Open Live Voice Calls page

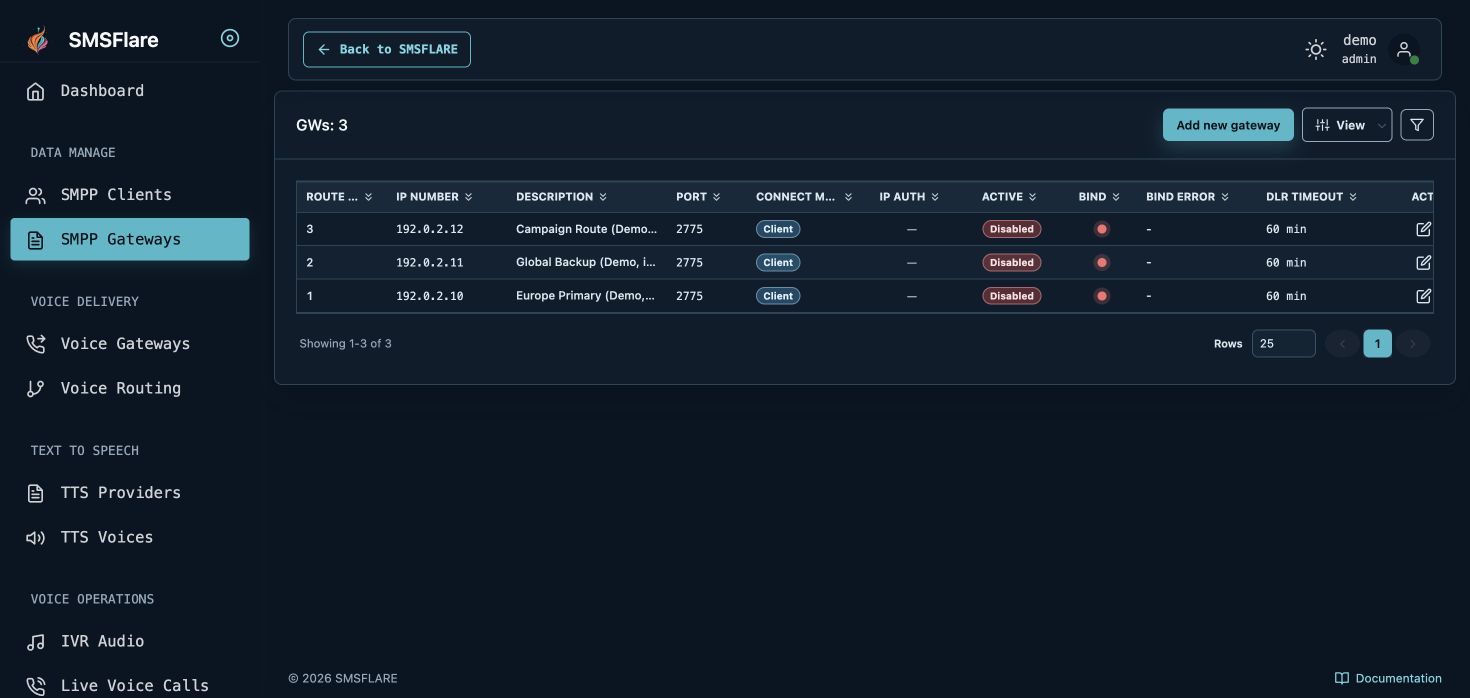[130, 685]
